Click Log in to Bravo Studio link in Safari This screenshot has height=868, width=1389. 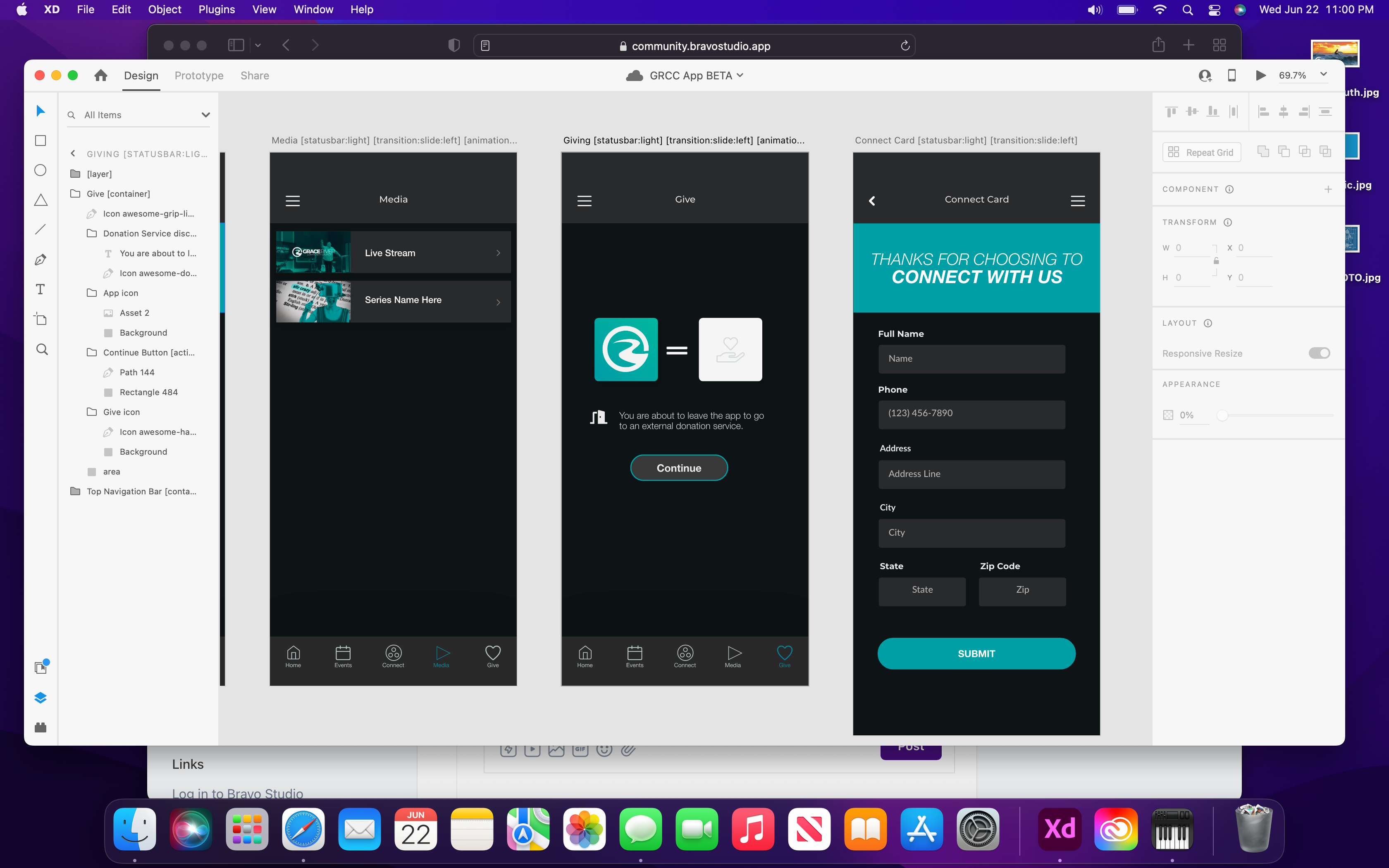coord(238,793)
